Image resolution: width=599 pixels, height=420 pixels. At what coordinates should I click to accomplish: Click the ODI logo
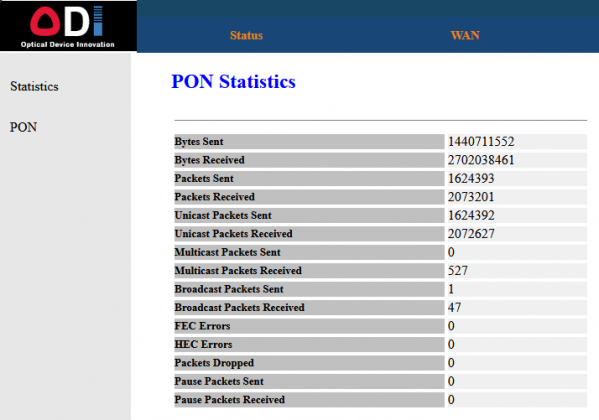(x=68, y=26)
